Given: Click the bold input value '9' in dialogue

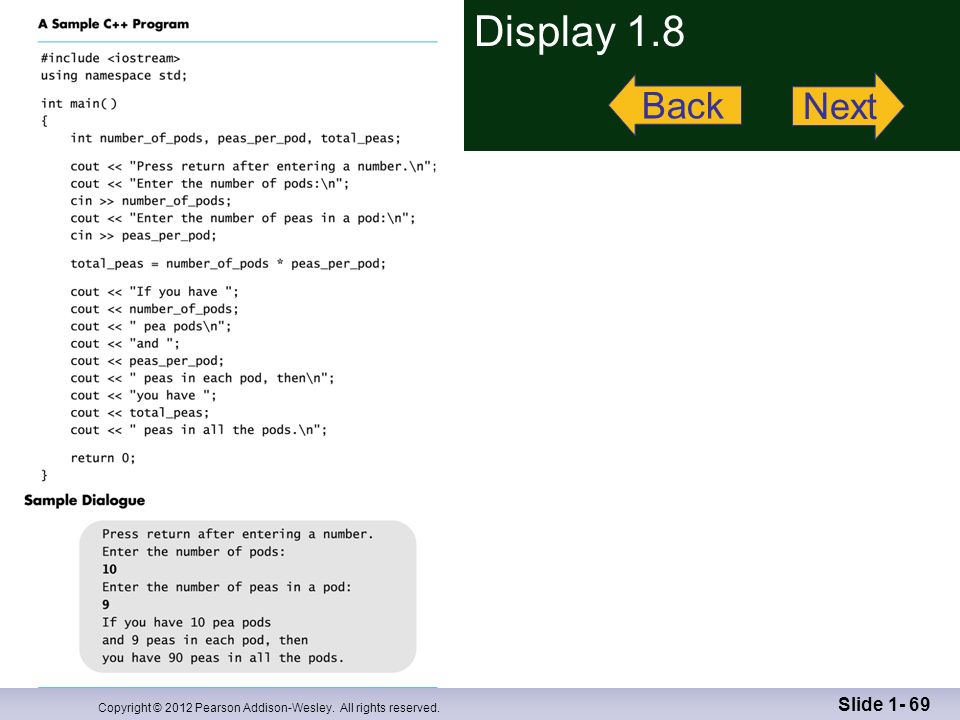Looking at the screenshot, I should click(x=106, y=605).
